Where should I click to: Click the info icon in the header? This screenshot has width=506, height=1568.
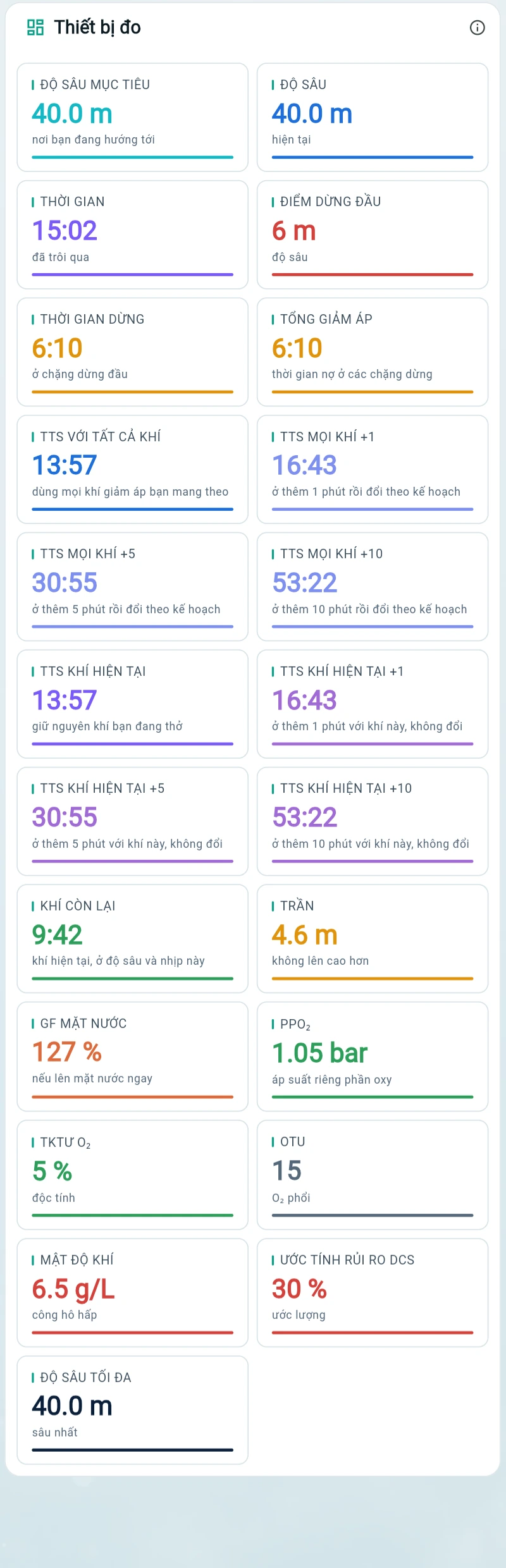coord(478,27)
